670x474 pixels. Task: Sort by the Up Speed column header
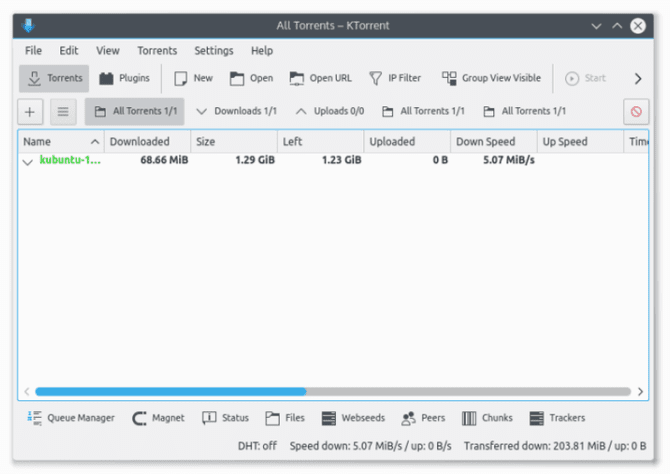pos(580,141)
